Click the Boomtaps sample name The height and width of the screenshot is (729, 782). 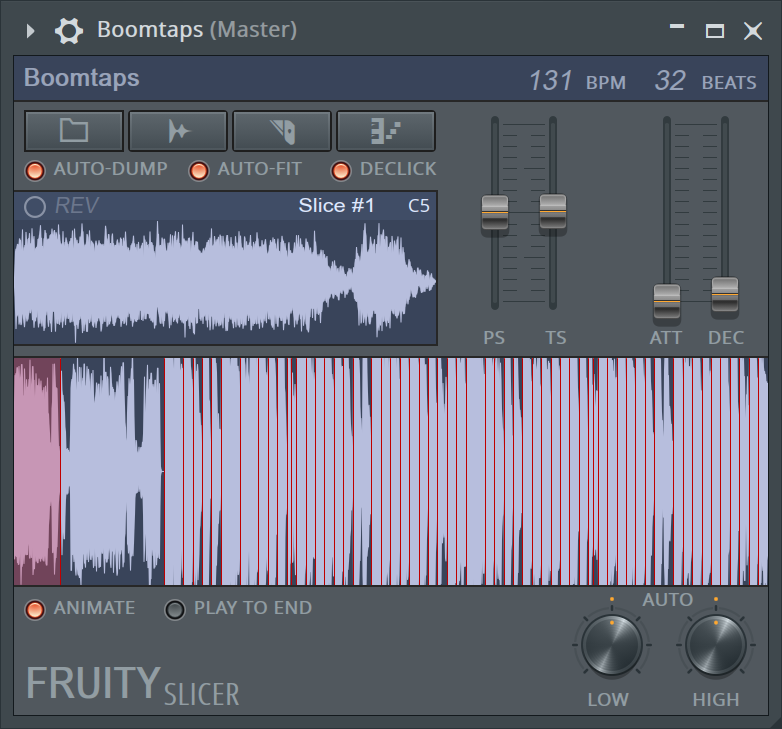pyautogui.click(x=82, y=78)
